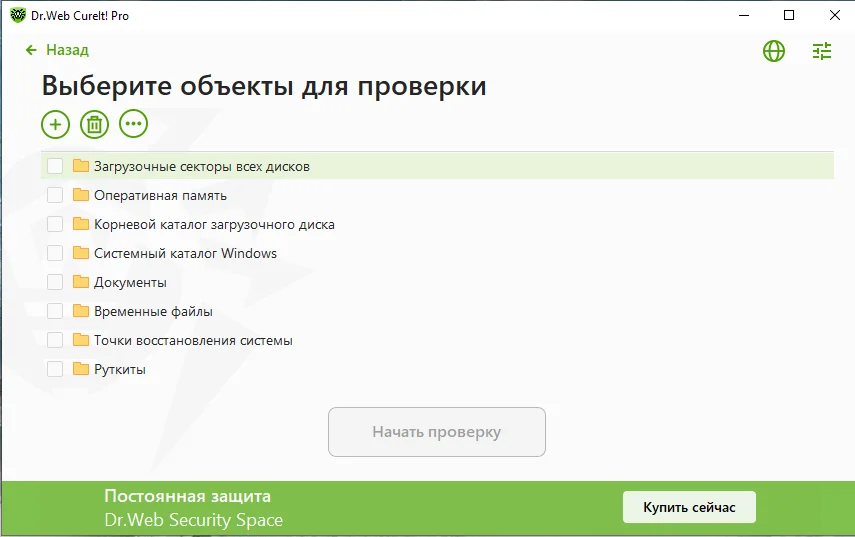The image size is (855, 537).
Task: Select Загрузочные секторы всех дисков text
Action: coord(202,167)
